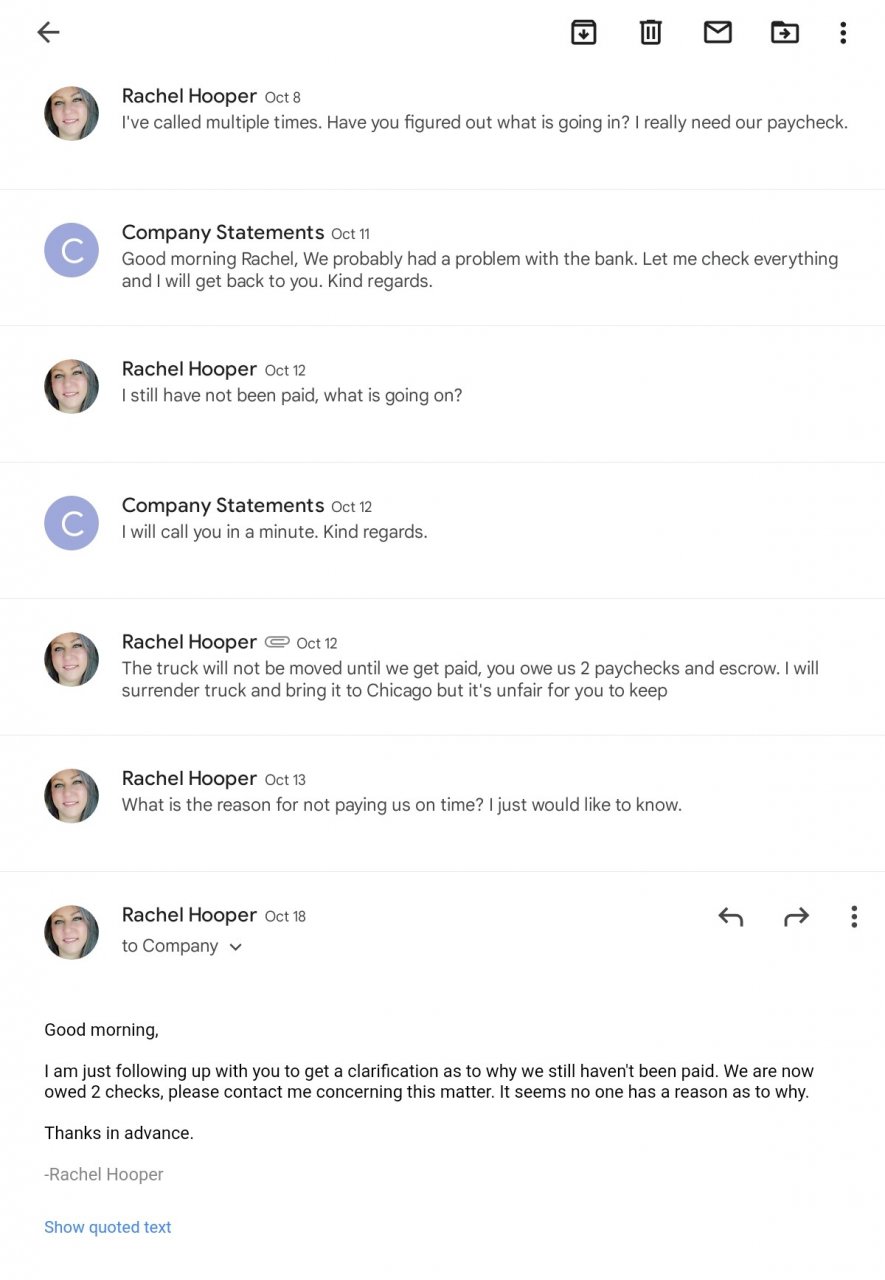Open Rachel's Oct 12 unpaid message

292,395
